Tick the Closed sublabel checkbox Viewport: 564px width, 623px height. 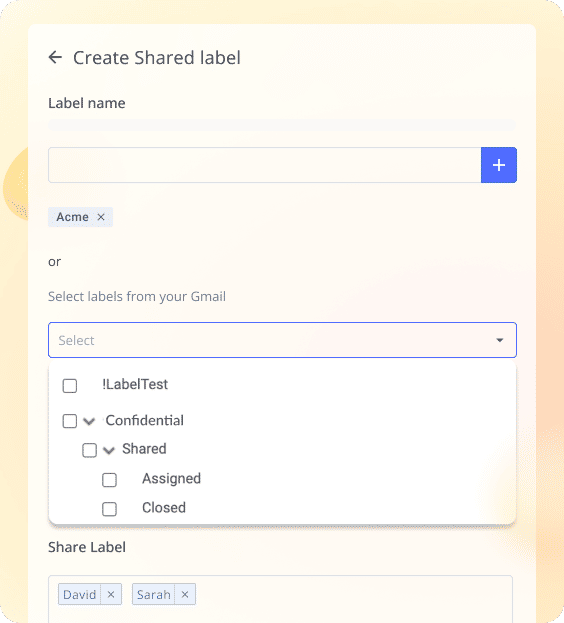pyautogui.click(x=109, y=509)
